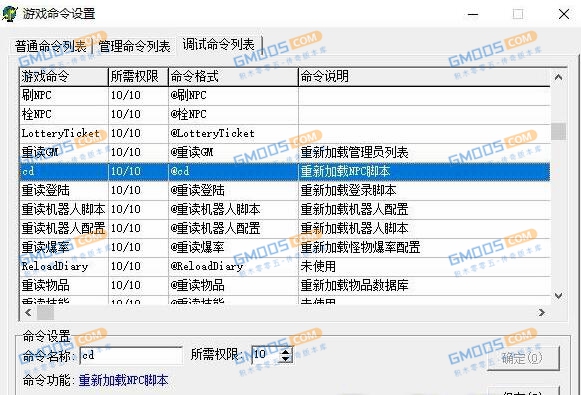Select the 重读物品 command row
This screenshot has width=581, height=395.
285,285
